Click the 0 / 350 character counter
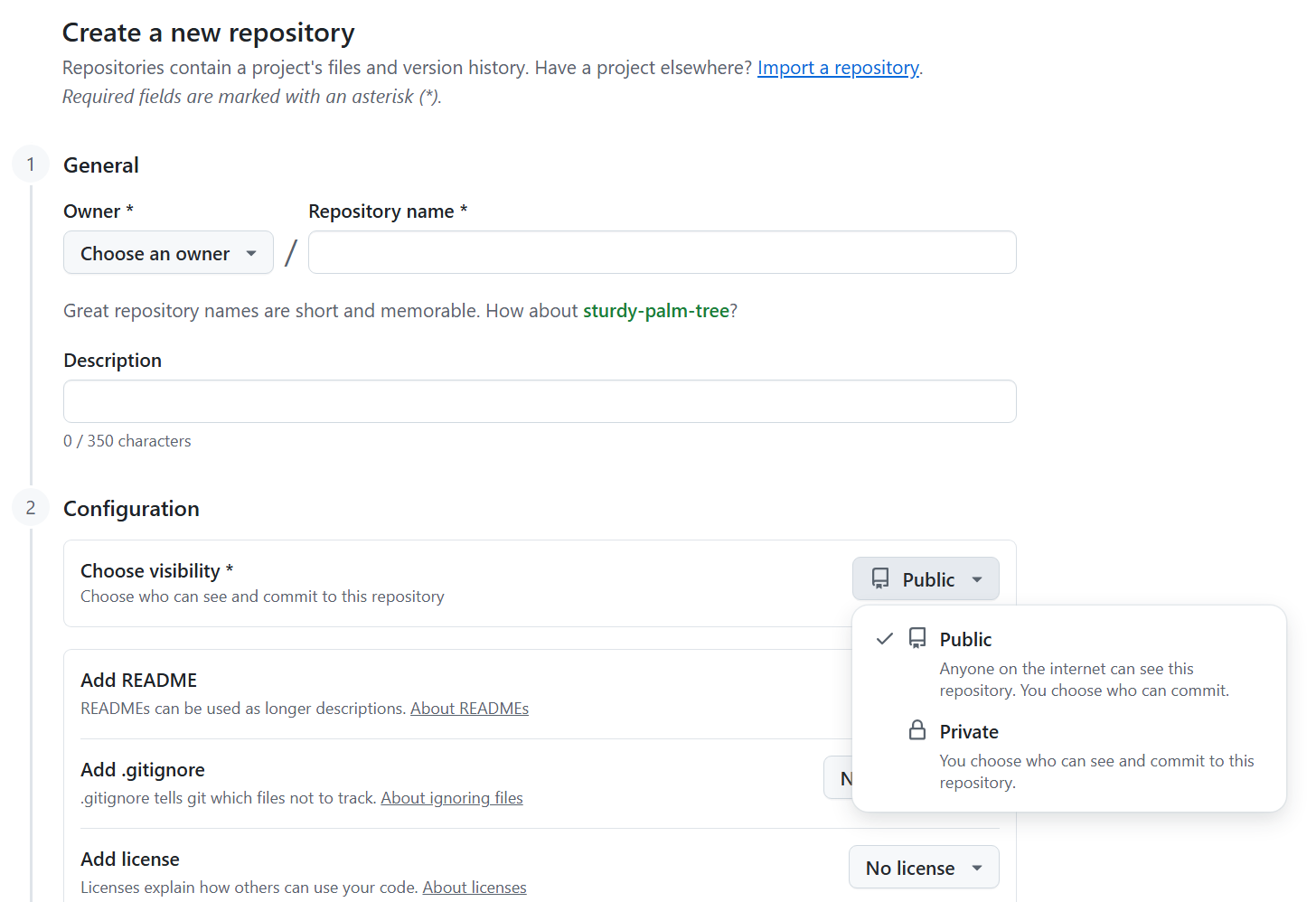Screen dimensions: 1316x902 127,440
